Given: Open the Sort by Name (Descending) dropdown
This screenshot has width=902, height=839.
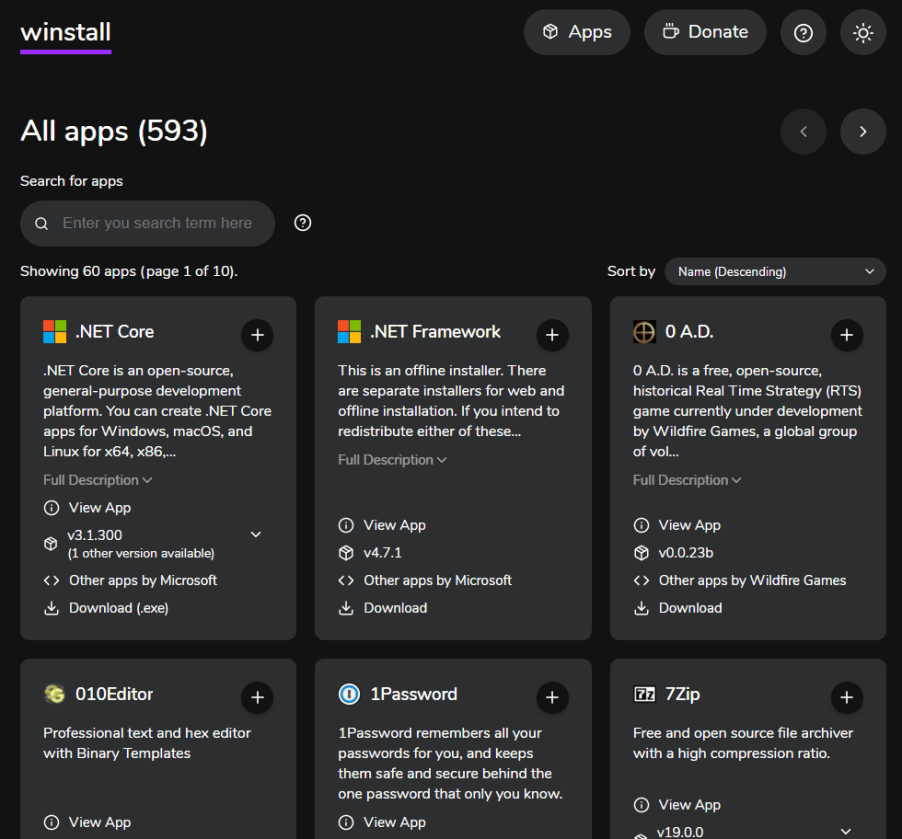Looking at the screenshot, I should pos(775,272).
